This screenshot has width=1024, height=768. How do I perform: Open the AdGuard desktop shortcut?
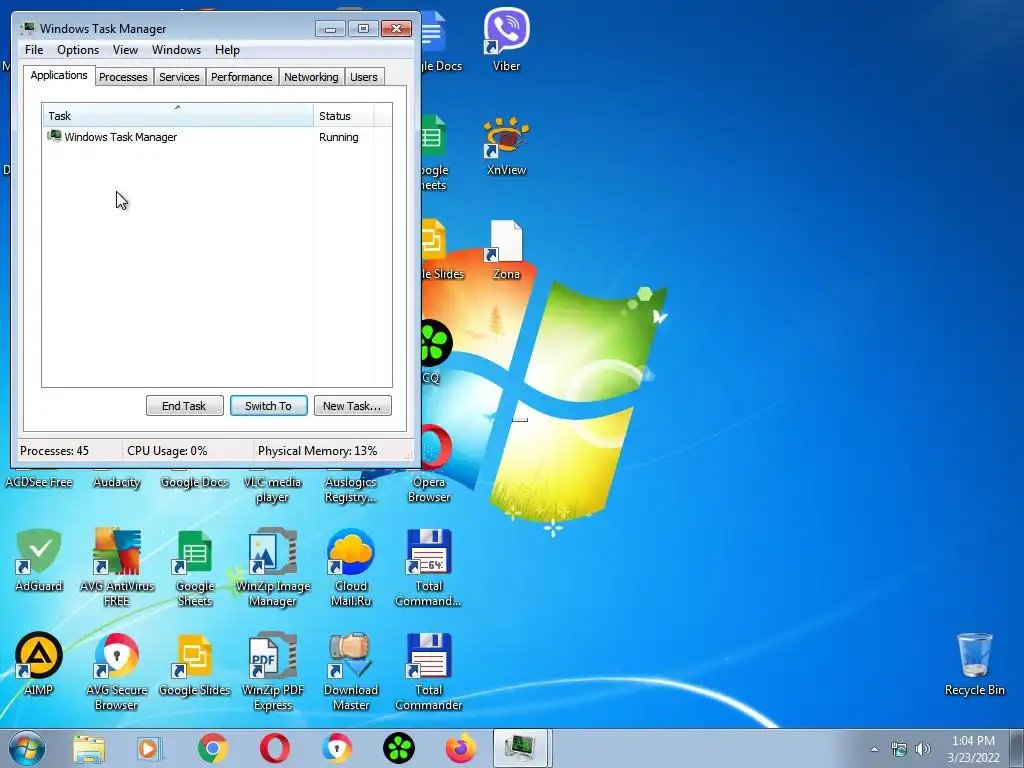(39, 560)
